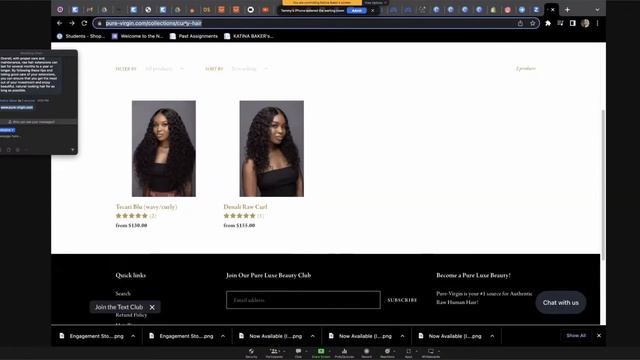Open the media control icon beside extensions

coord(560,23)
